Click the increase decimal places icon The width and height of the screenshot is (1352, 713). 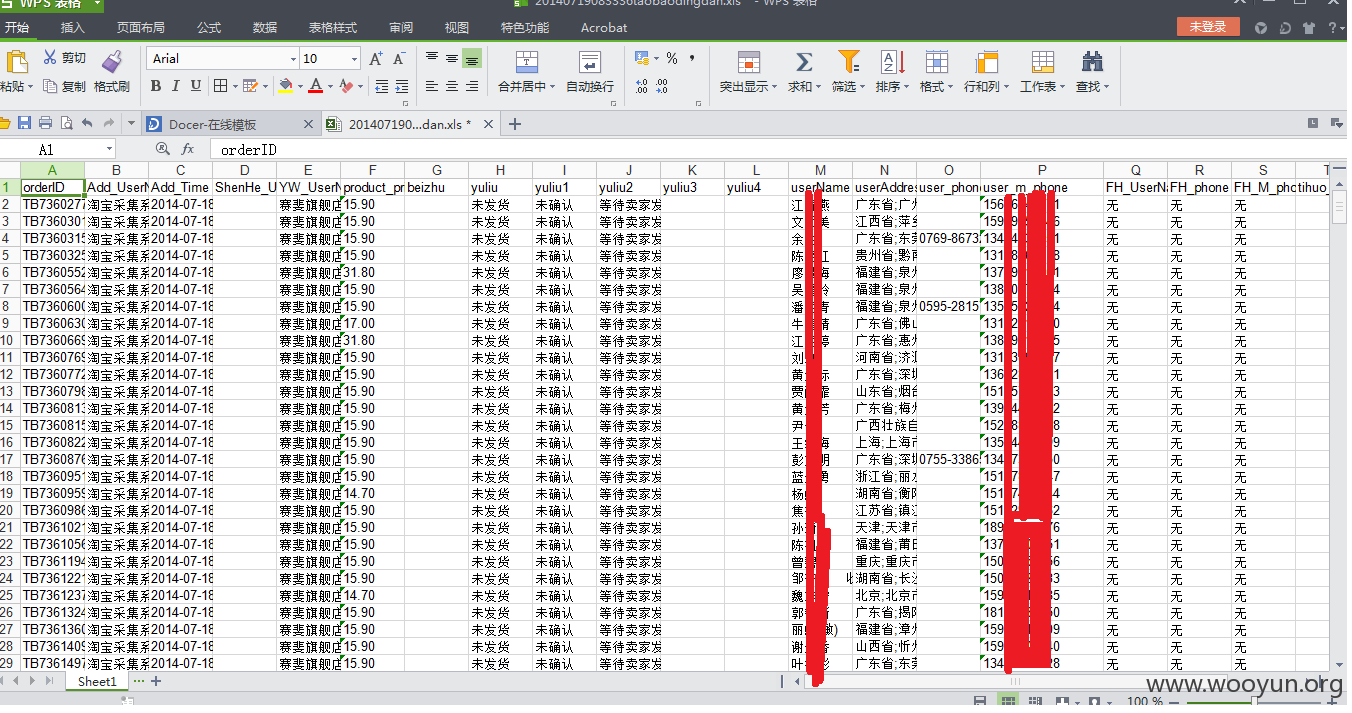coord(642,87)
